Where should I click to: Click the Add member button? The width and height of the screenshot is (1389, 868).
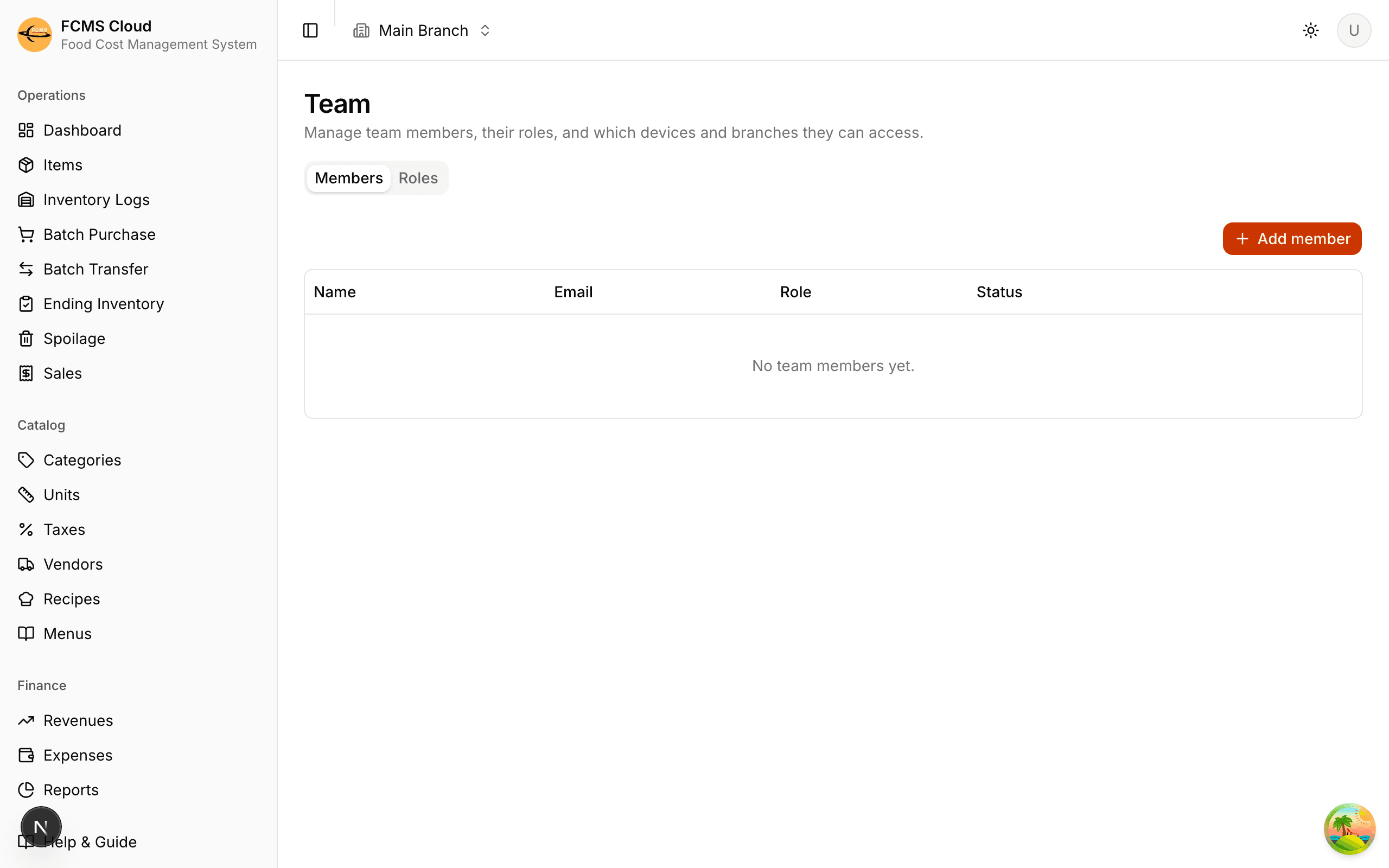1292,239
